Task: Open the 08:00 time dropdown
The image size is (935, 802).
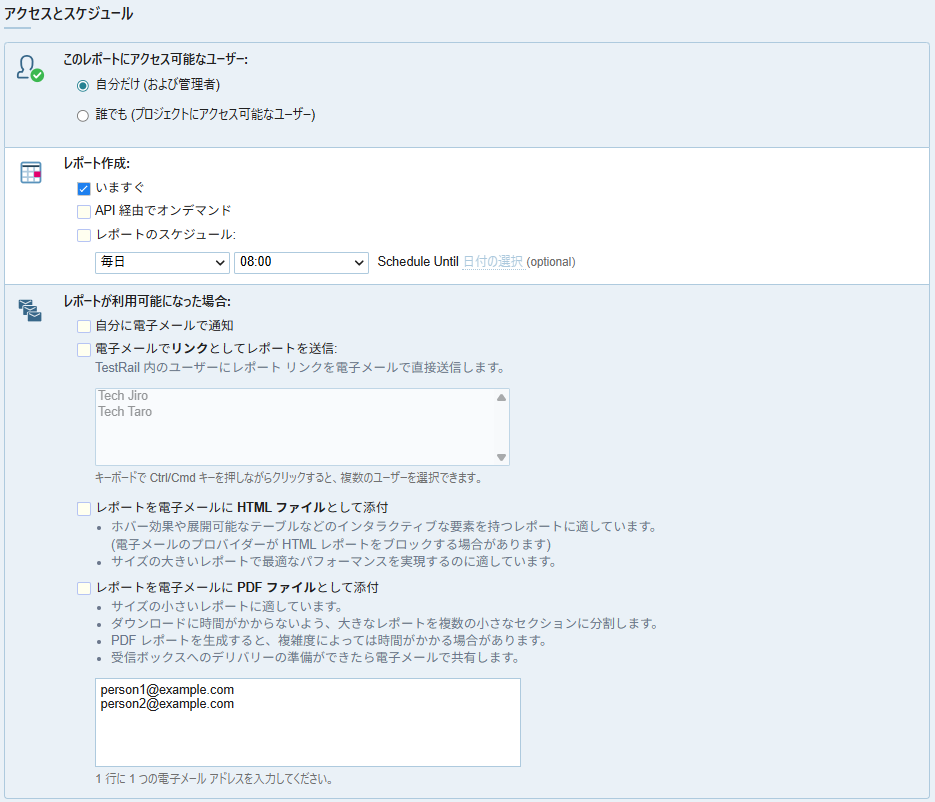Action: click(x=301, y=262)
